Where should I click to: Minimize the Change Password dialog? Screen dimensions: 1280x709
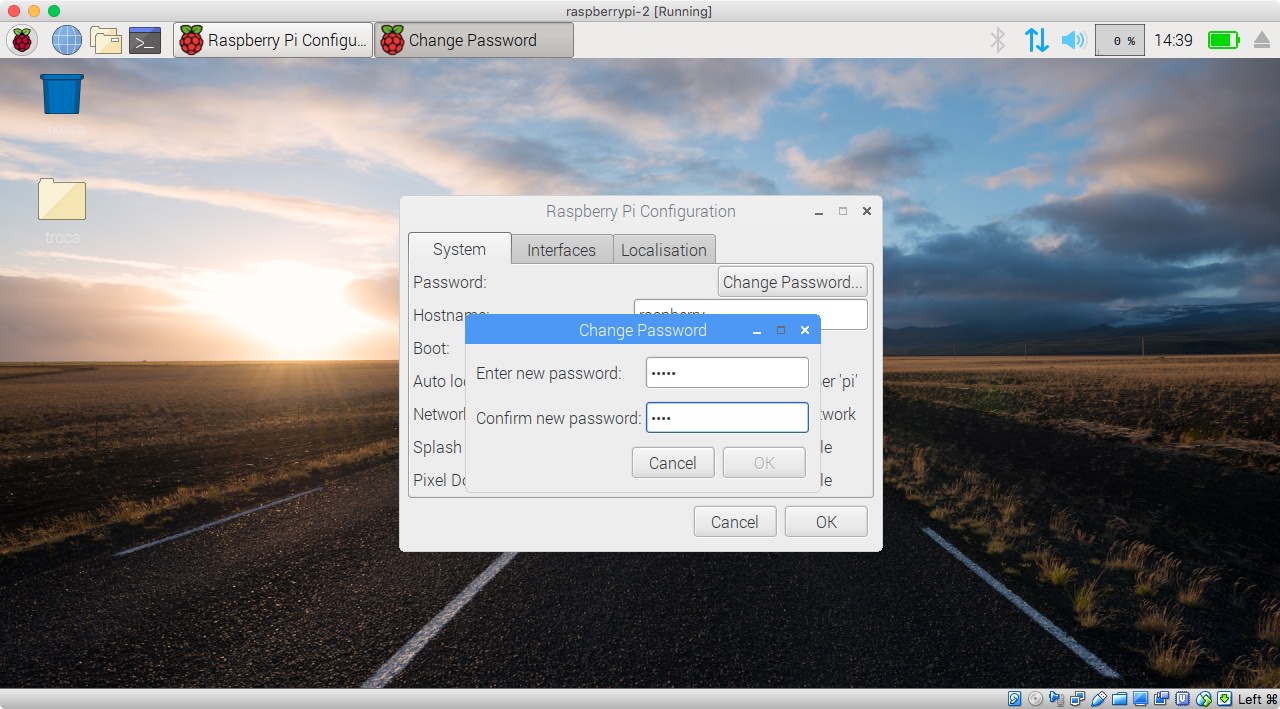pos(758,330)
